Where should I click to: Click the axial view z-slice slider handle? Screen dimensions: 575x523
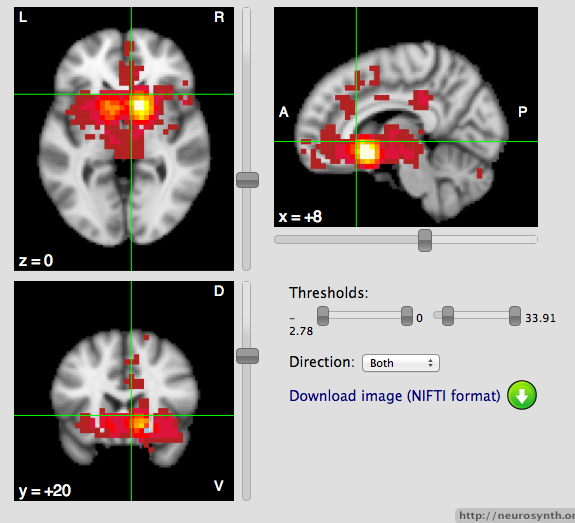248,180
